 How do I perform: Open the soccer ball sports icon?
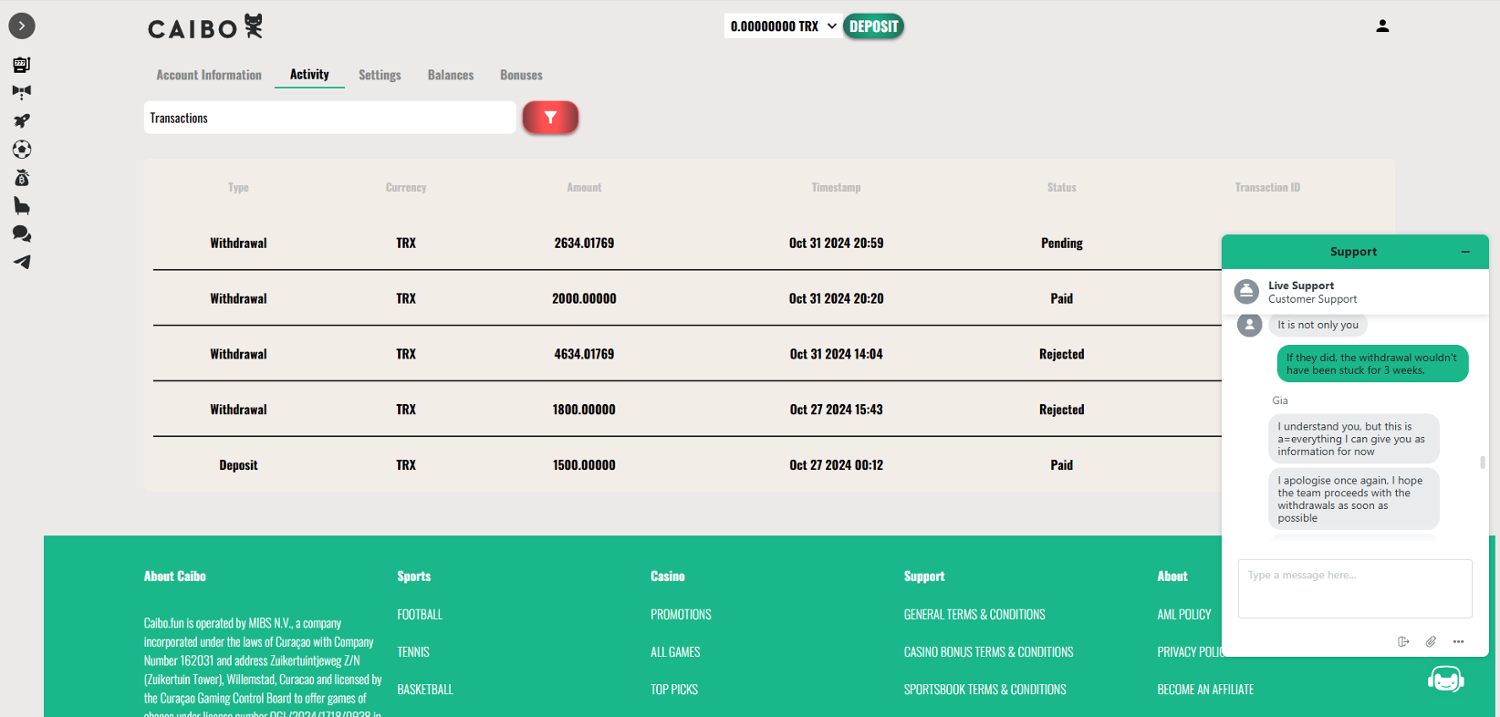pos(21,149)
